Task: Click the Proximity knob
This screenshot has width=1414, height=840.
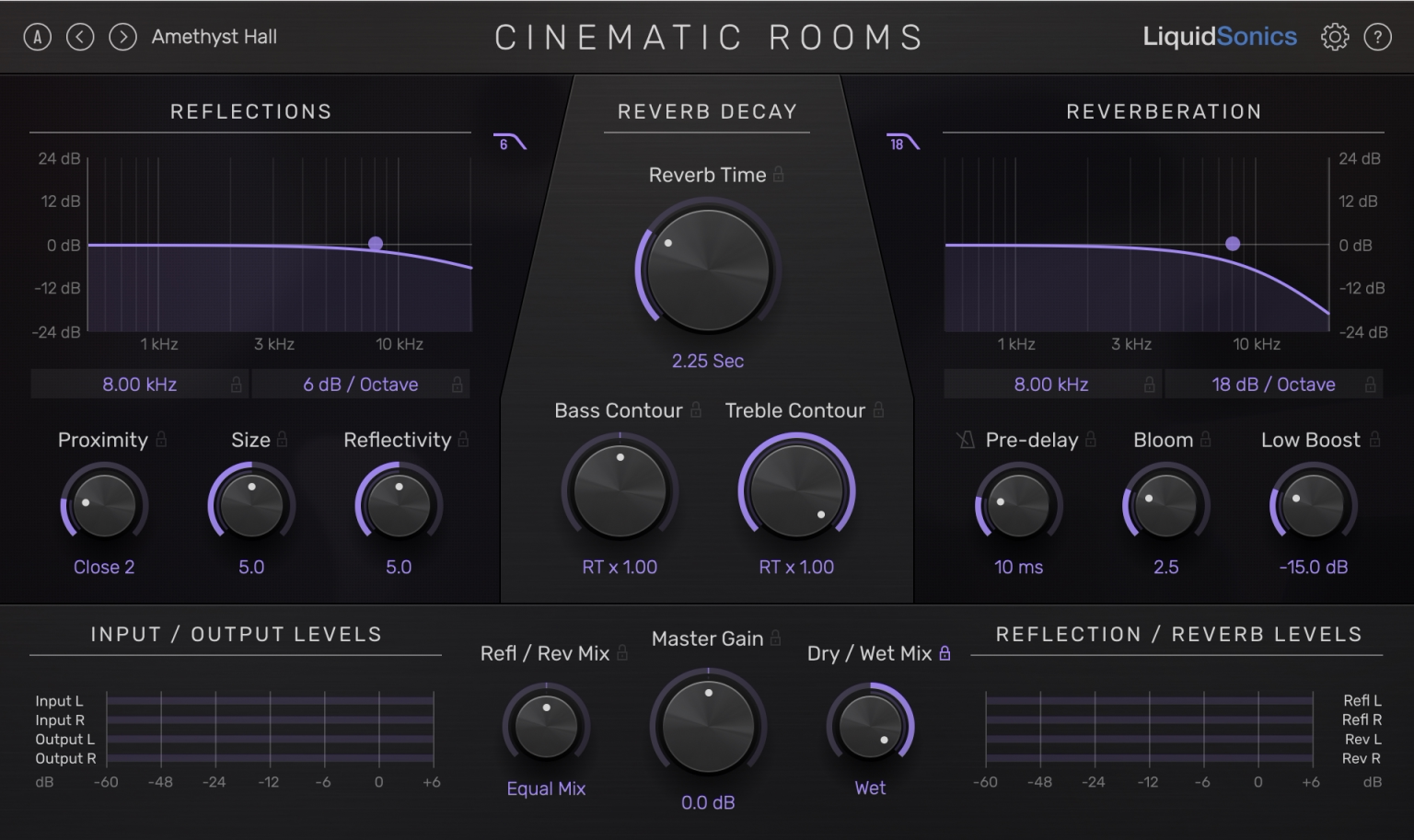Action: coord(104,505)
